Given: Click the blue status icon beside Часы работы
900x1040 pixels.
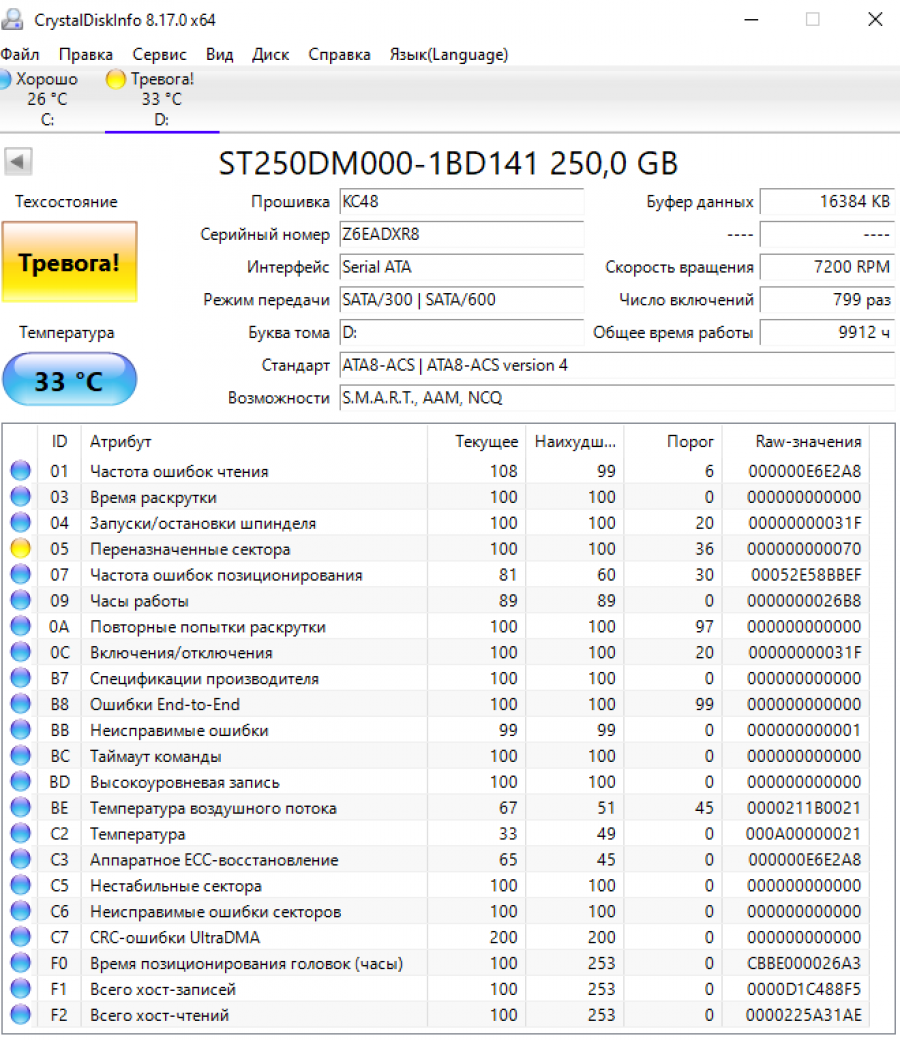Looking at the screenshot, I should click(x=20, y=601).
